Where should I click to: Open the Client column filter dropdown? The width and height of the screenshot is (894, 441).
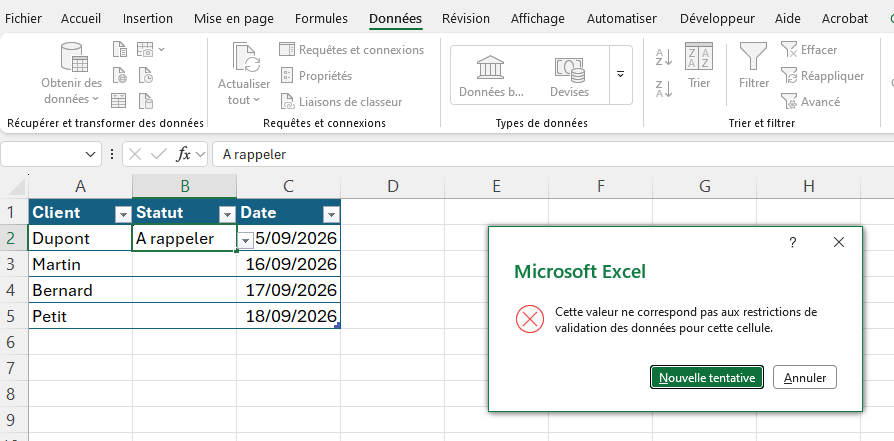tap(123, 215)
